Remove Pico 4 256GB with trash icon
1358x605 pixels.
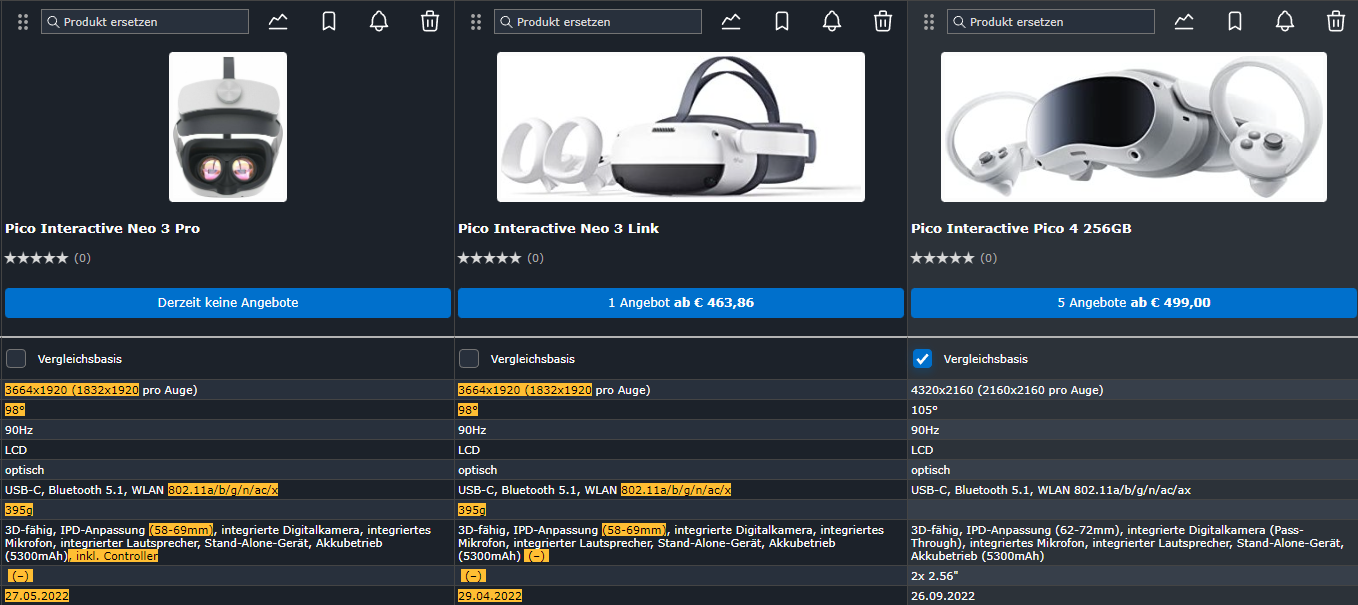(1336, 21)
